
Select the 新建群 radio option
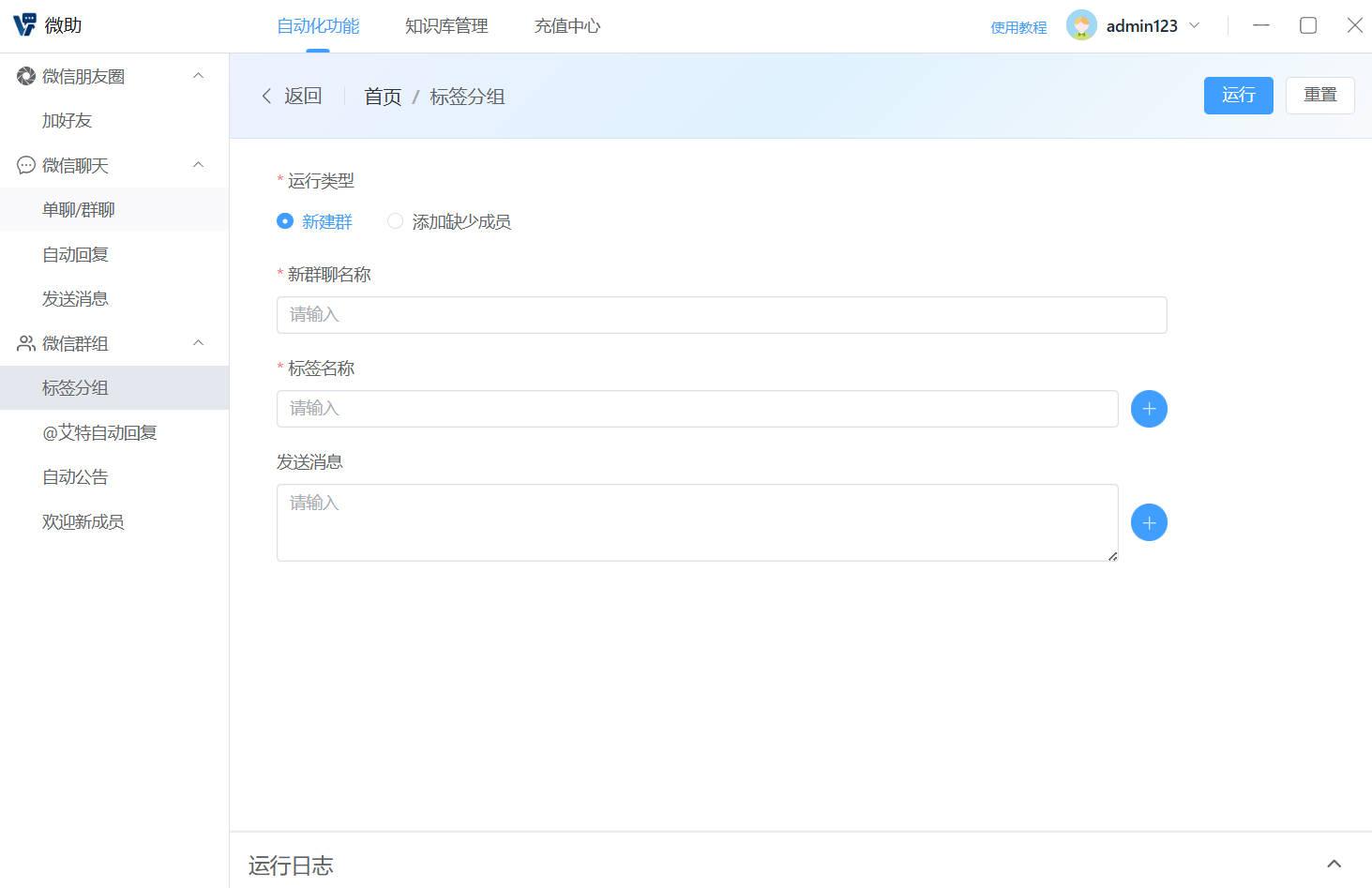[x=284, y=221]
